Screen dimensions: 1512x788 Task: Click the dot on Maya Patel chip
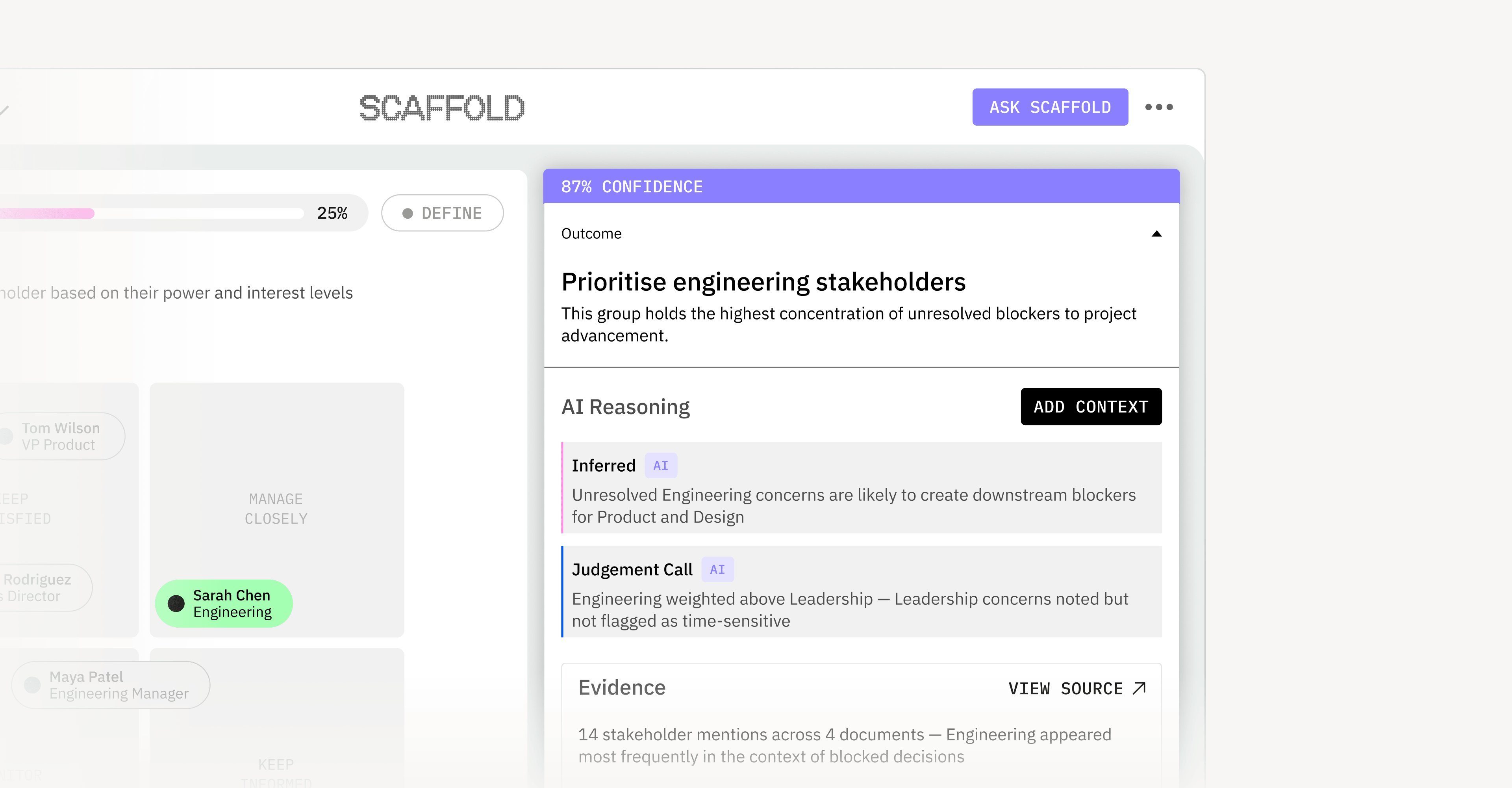32,685
